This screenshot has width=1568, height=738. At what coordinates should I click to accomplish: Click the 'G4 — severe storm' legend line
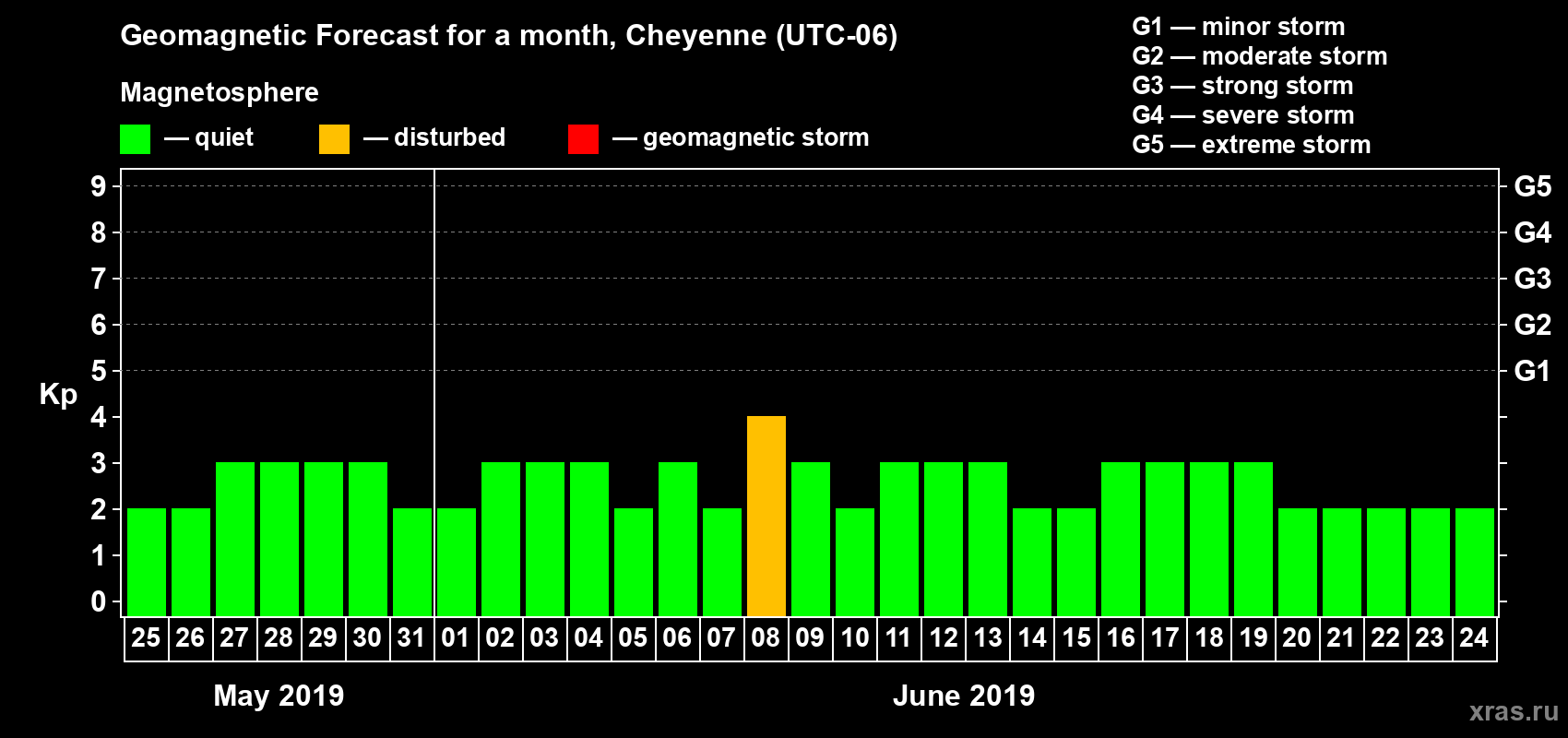click(1243, 115)
